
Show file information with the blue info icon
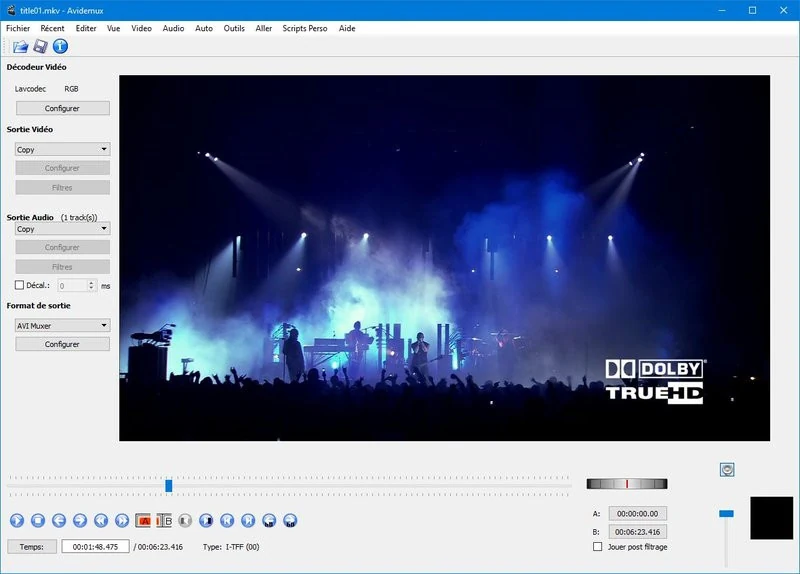pyautogui.click(x=60, y=46)
